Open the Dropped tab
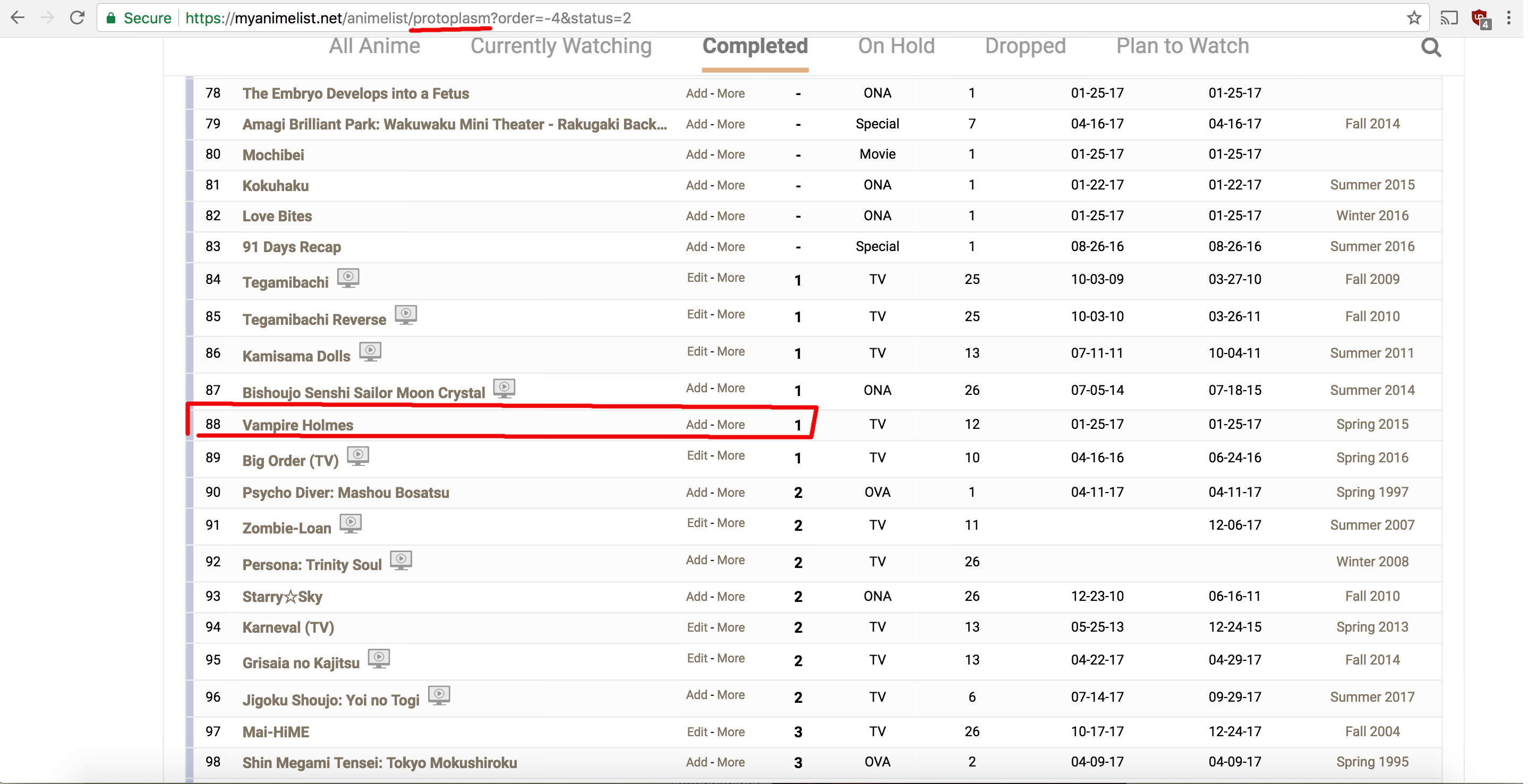 [x=1025, y=46]
